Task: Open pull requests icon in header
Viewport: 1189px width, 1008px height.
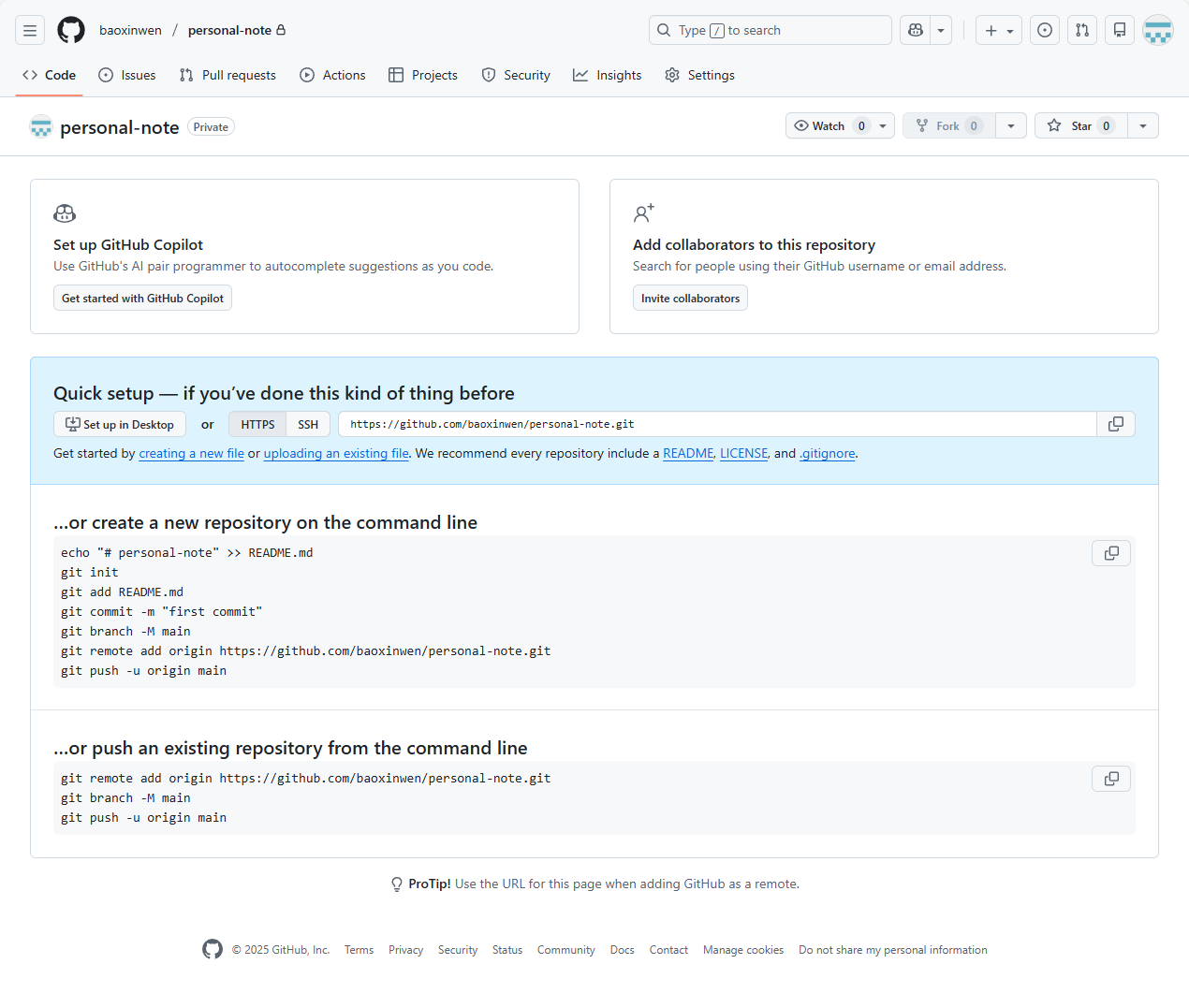Action: (x=1082, y=30)
